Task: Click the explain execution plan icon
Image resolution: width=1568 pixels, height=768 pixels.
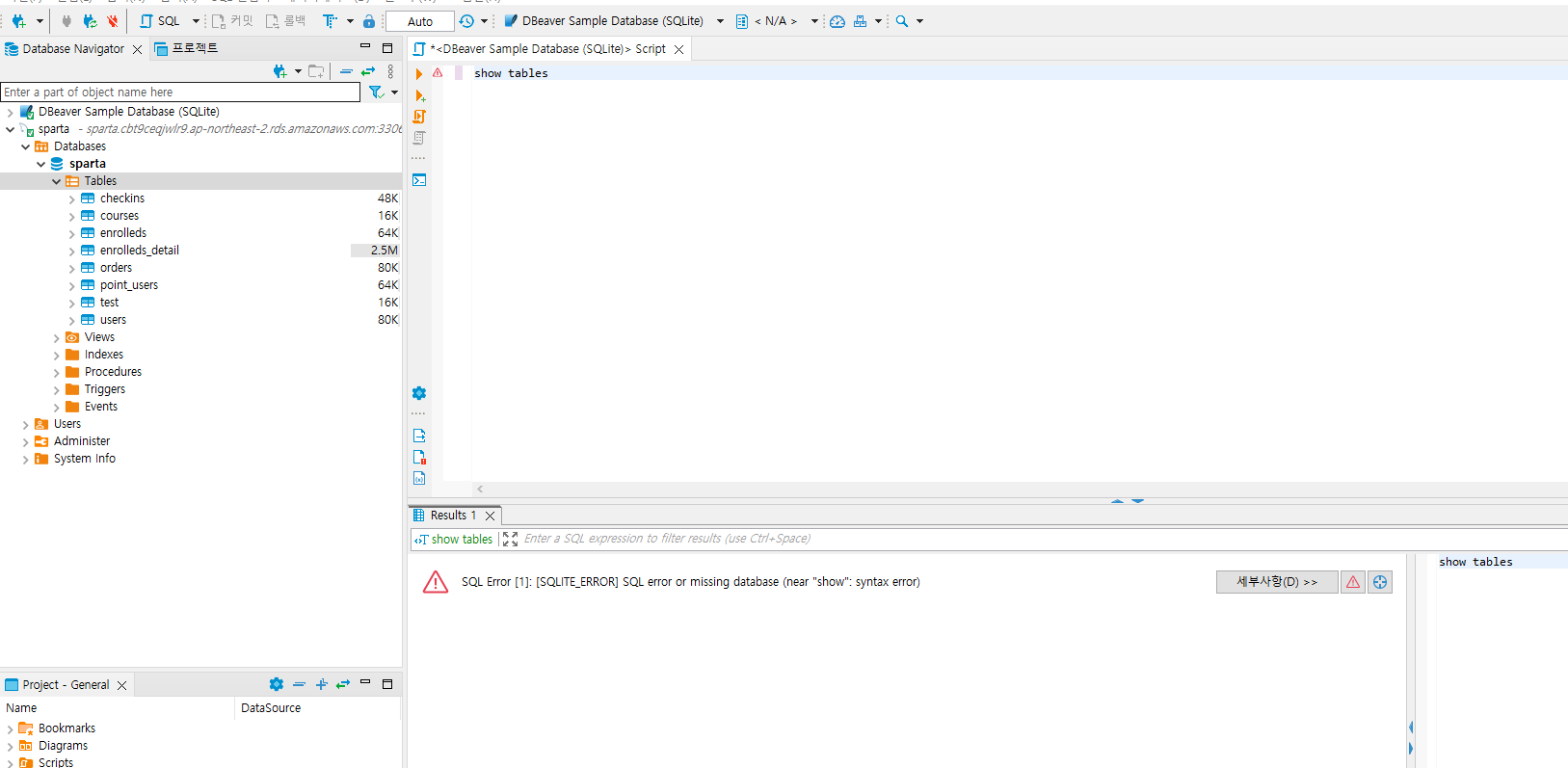Action: pyautogui.click(x=419, y=138)
